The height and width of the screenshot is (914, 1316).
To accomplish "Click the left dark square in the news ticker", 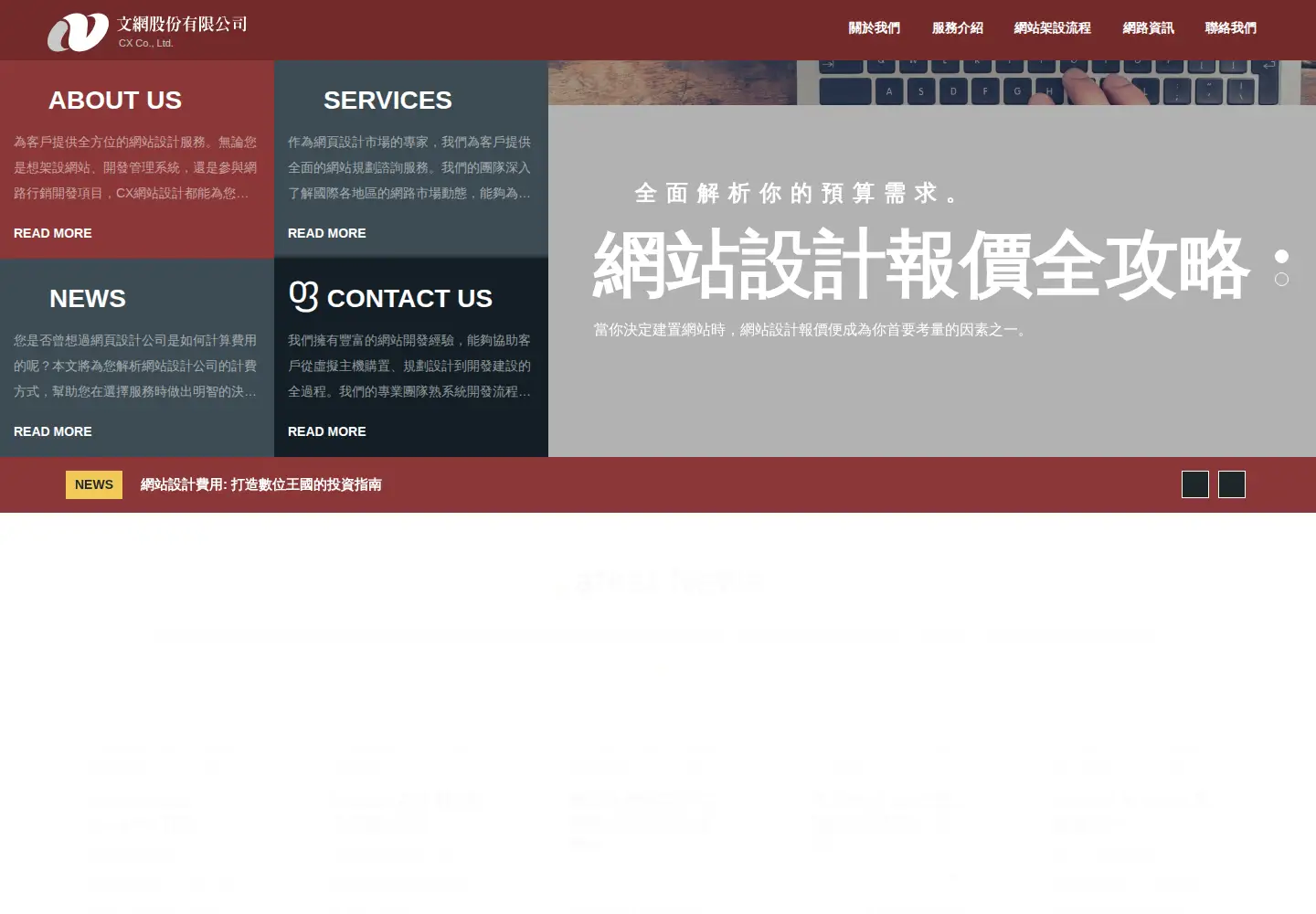I will [1195, 484].
